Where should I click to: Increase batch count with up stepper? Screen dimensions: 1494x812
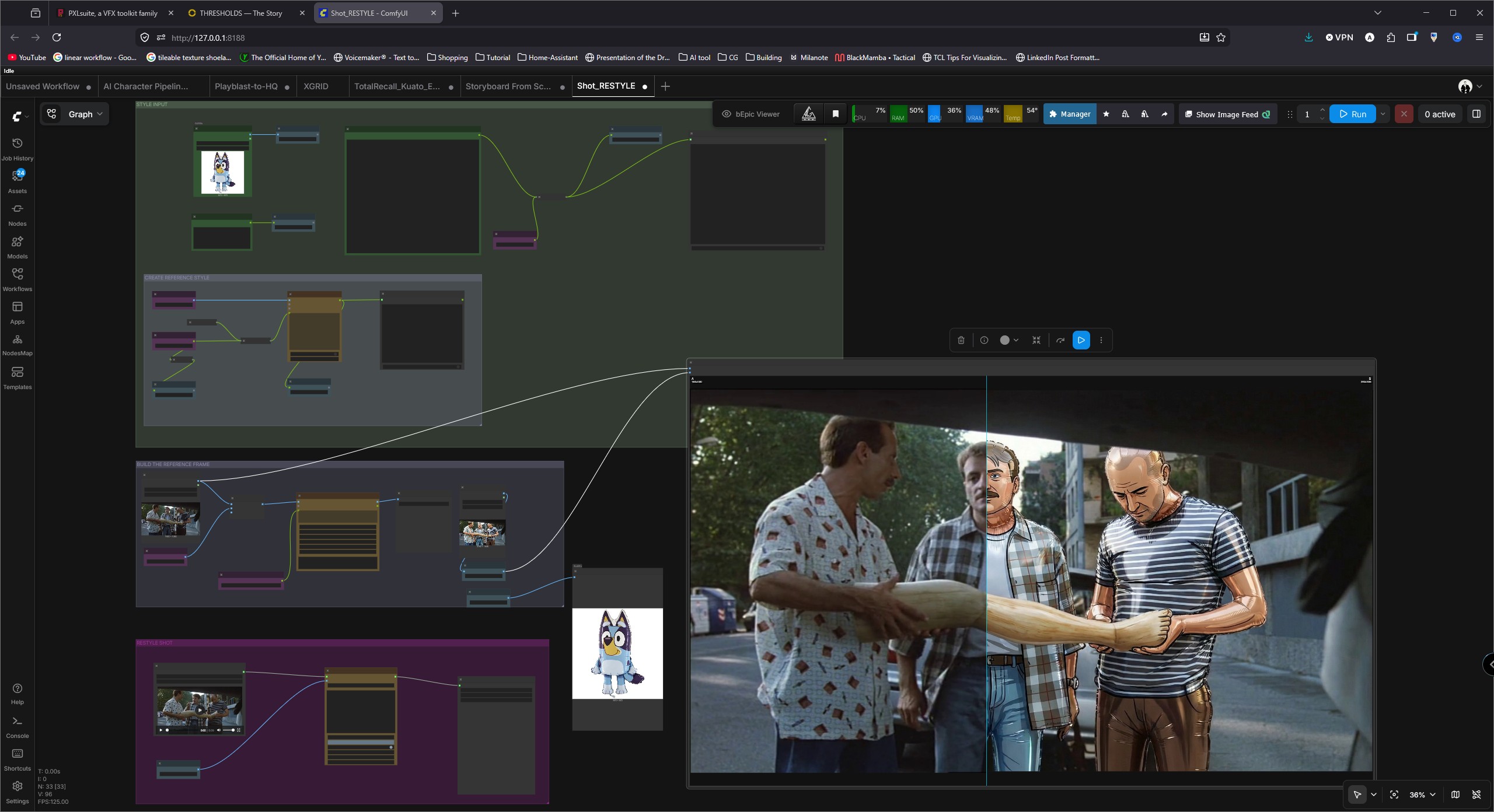pyautogui.click(x=1322, y=110)
